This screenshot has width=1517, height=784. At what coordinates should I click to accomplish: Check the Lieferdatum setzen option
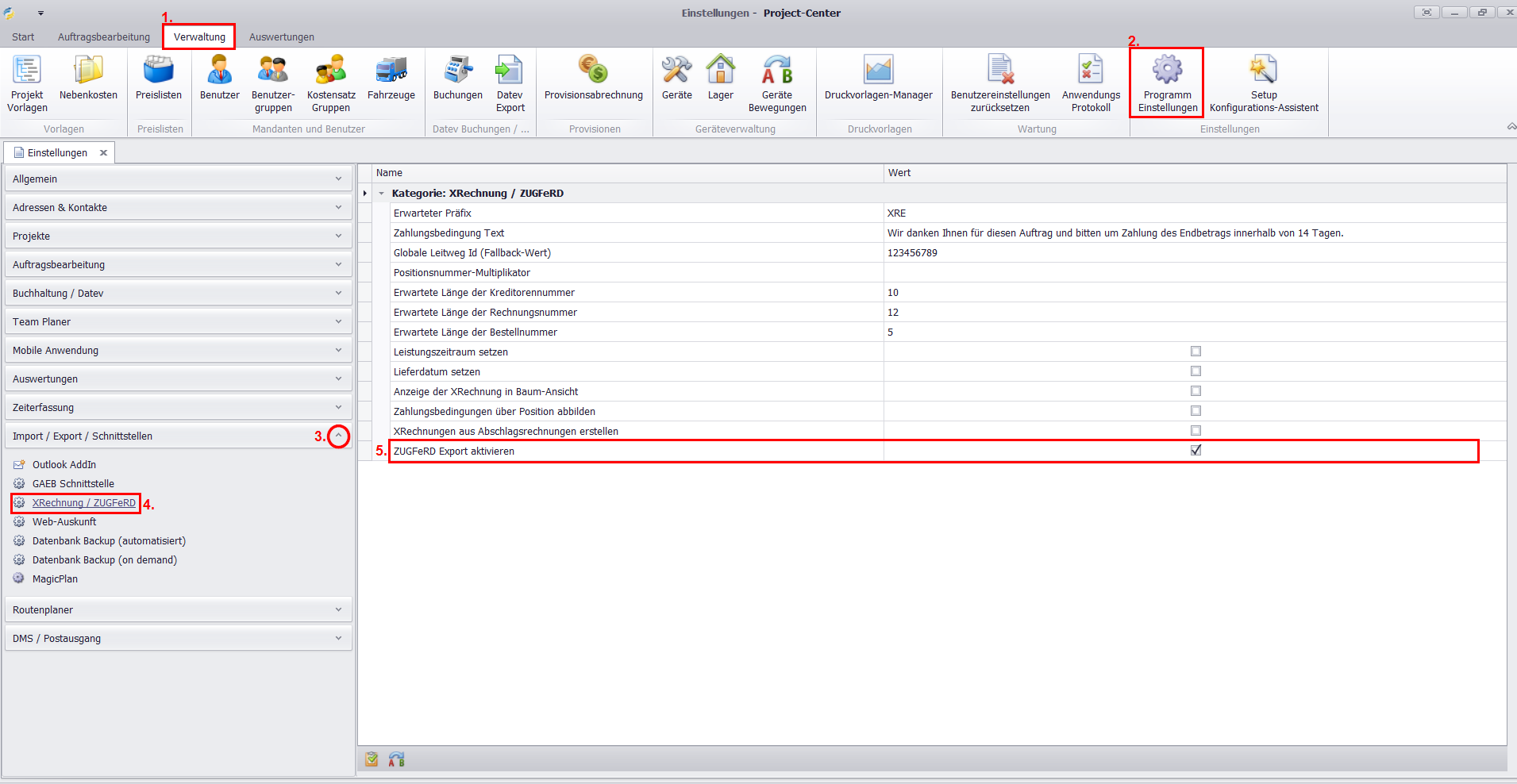tap(1196, 371)
